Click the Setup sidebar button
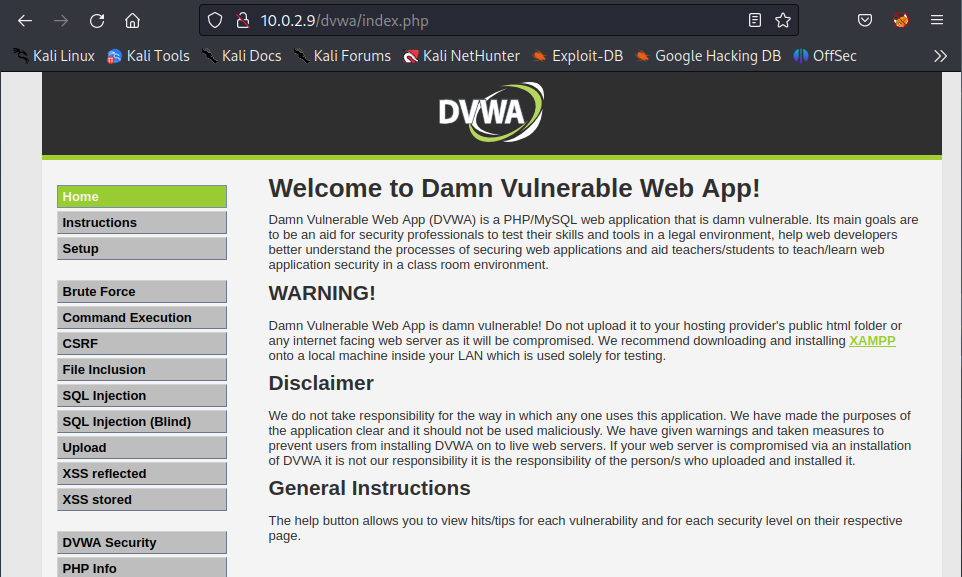Image resolution: width=962 pixels, height=577 pixels. click(x=141, y=248)
